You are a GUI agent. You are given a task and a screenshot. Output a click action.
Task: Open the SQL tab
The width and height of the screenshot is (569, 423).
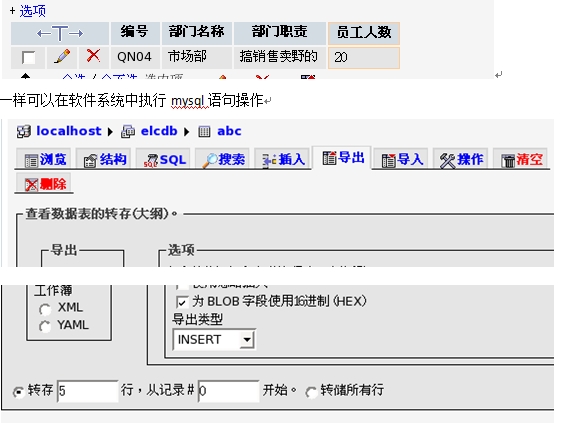[x=164, y=159]
